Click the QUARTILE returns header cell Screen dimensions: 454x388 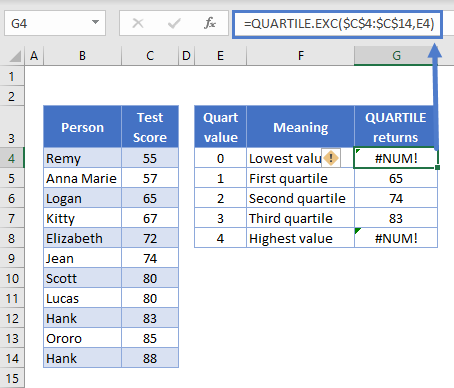(396, 127)
